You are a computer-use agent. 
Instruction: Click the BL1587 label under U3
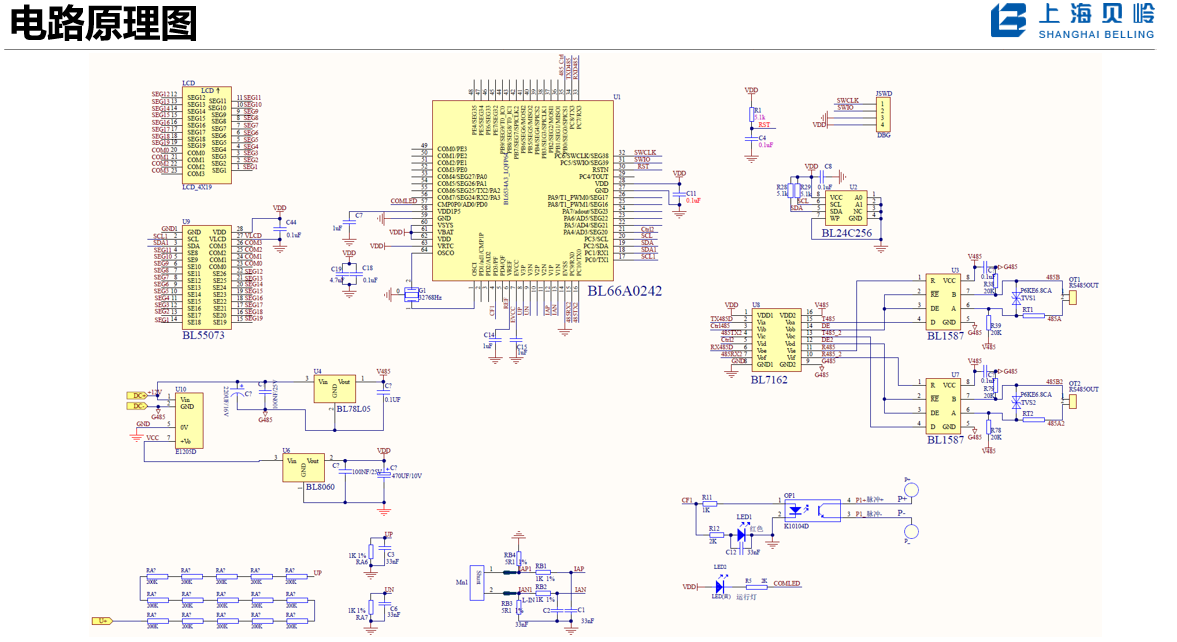[x=945, y=336]
